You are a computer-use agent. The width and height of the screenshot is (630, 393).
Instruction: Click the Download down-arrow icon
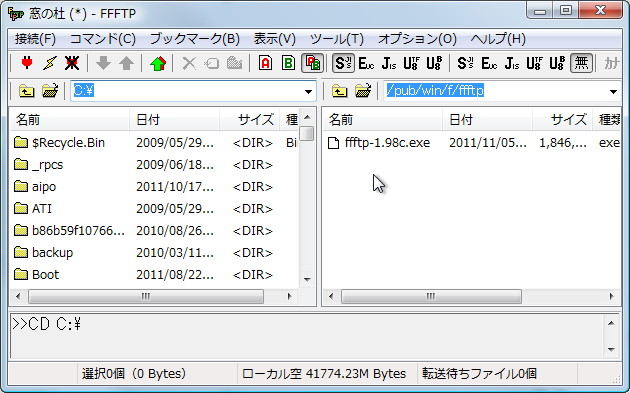coord(104,63)
